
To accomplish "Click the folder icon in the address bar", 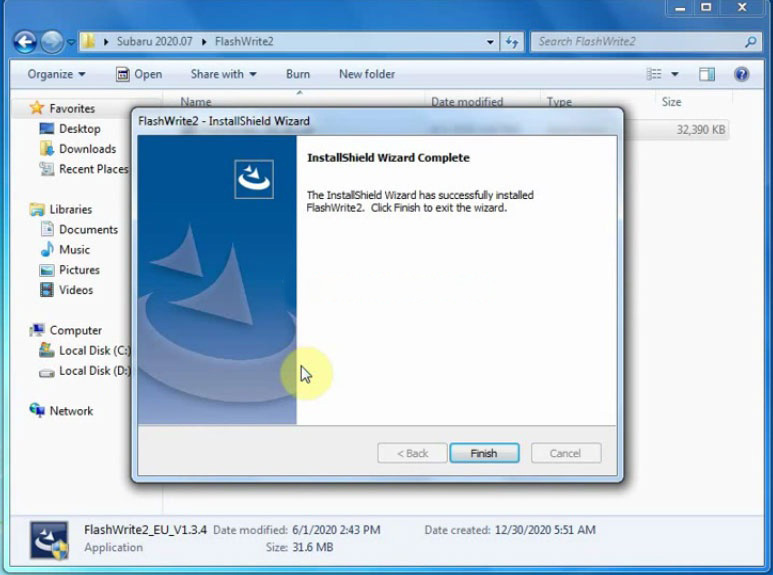I will click(88, 41).
